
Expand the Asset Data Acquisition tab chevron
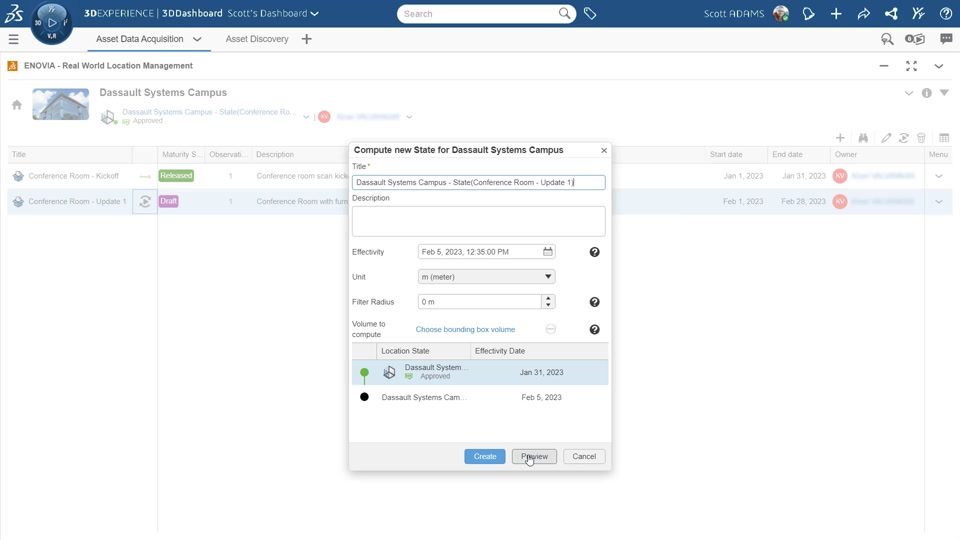pos(197,39)
